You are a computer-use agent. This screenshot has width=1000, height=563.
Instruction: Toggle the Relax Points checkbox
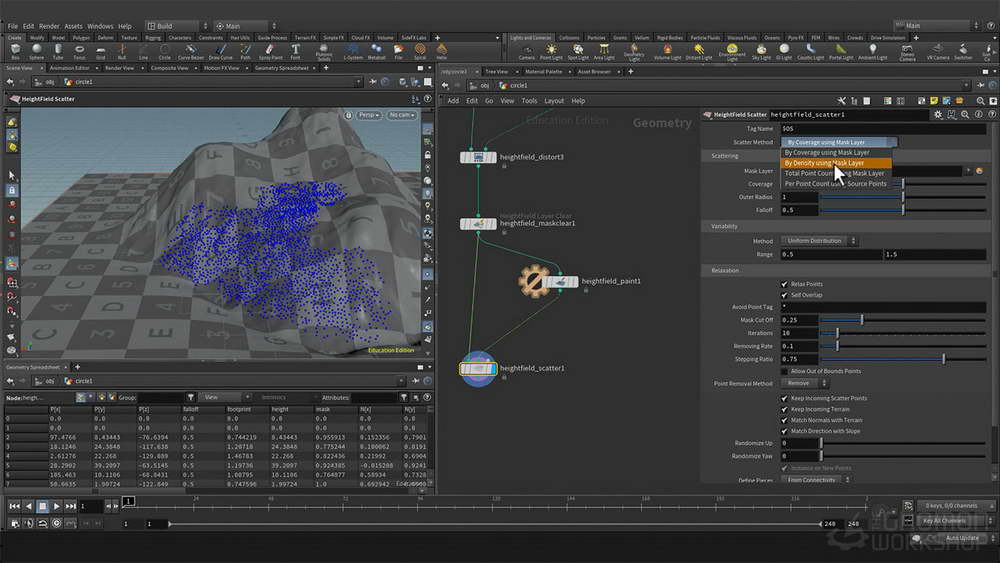click(x=784, y=284)
